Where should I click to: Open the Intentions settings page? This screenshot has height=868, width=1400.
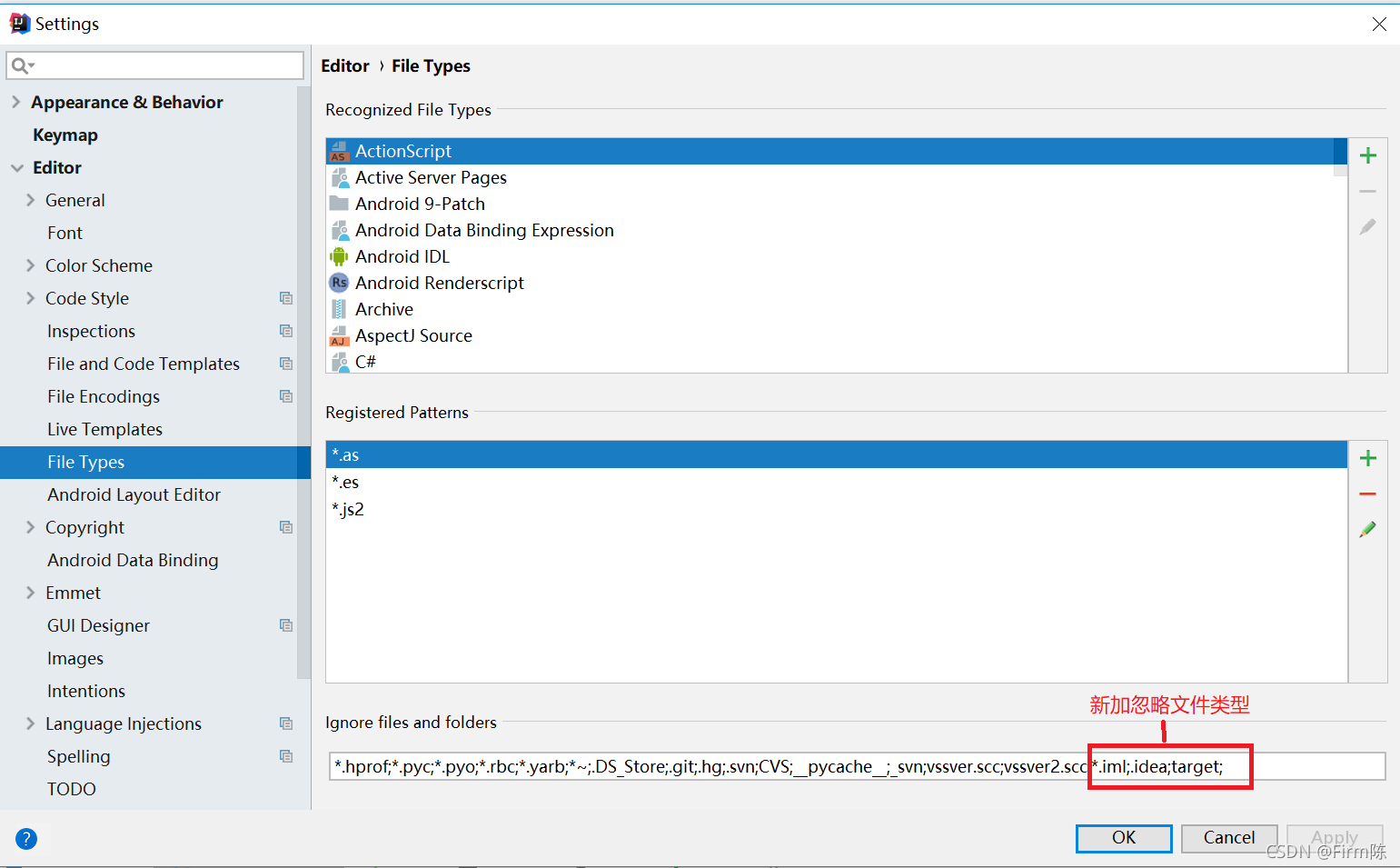(x=86, y=691)
